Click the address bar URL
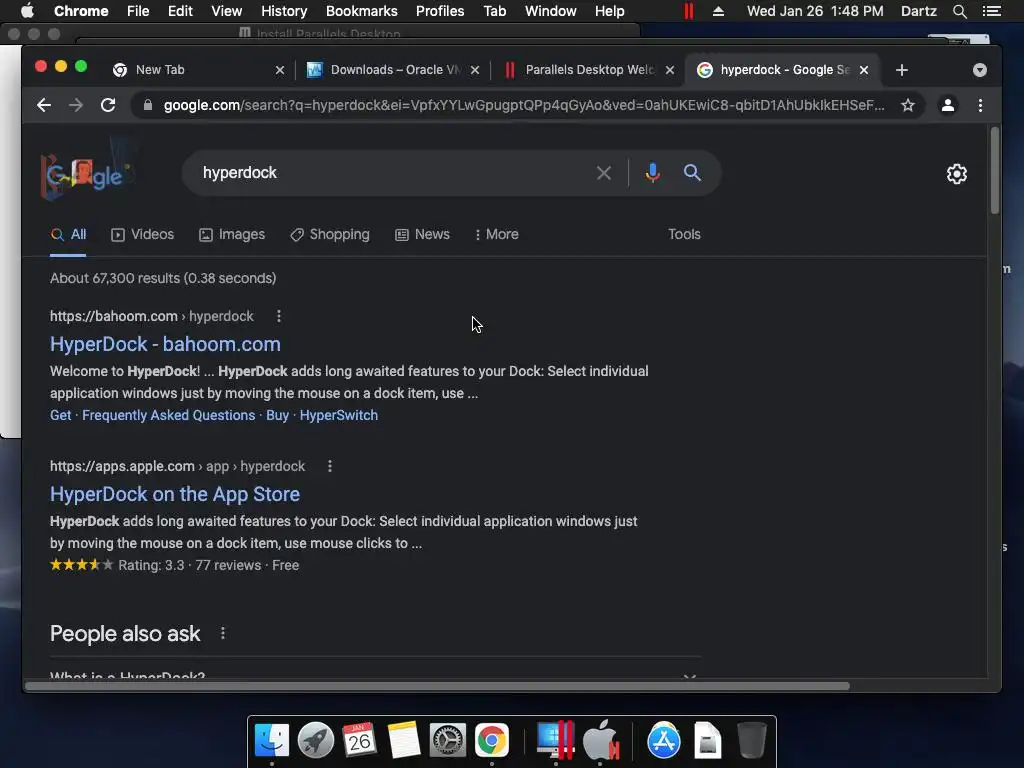1024x768 pixels. pyautogui.click(x=524, y=105)
